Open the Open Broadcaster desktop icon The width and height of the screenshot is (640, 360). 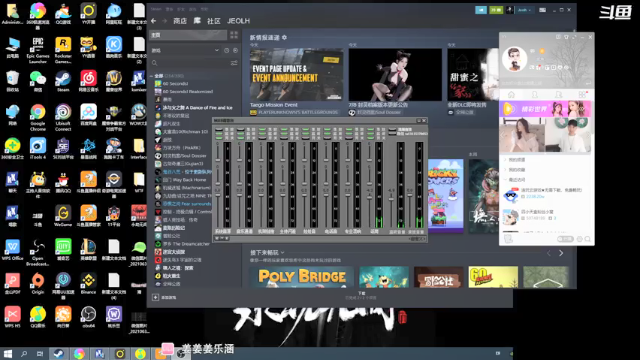point(38,252)
